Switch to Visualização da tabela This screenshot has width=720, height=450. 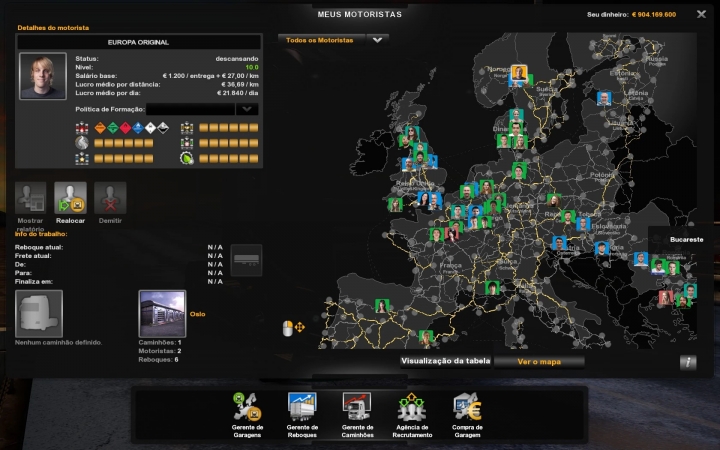point(445,361)
